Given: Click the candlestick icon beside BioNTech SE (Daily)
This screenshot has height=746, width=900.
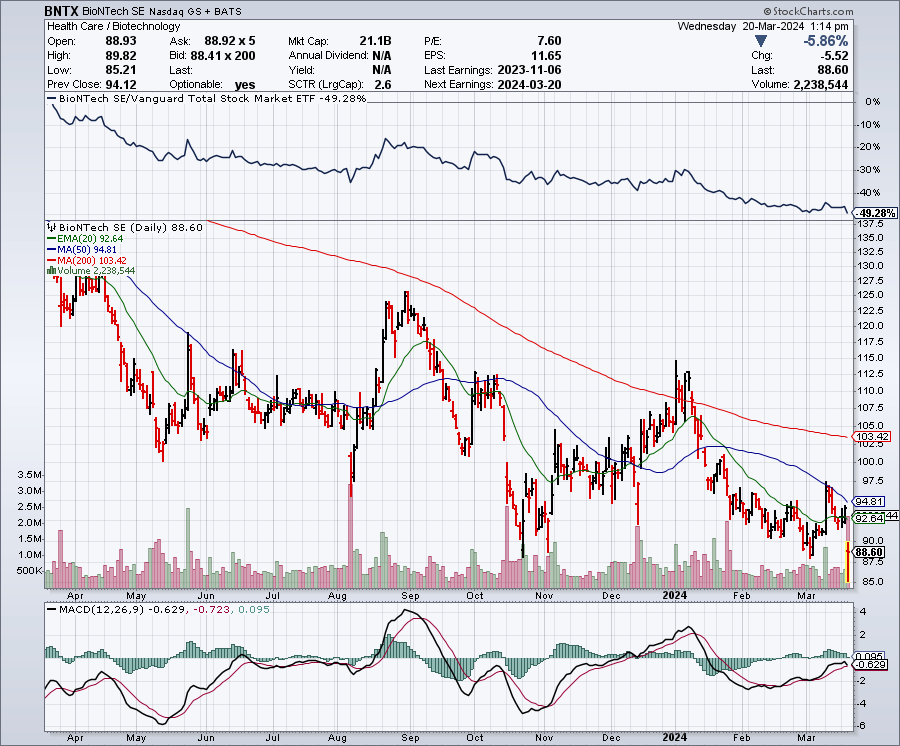Looking at the screenshot, I should (x=52, y=227).
